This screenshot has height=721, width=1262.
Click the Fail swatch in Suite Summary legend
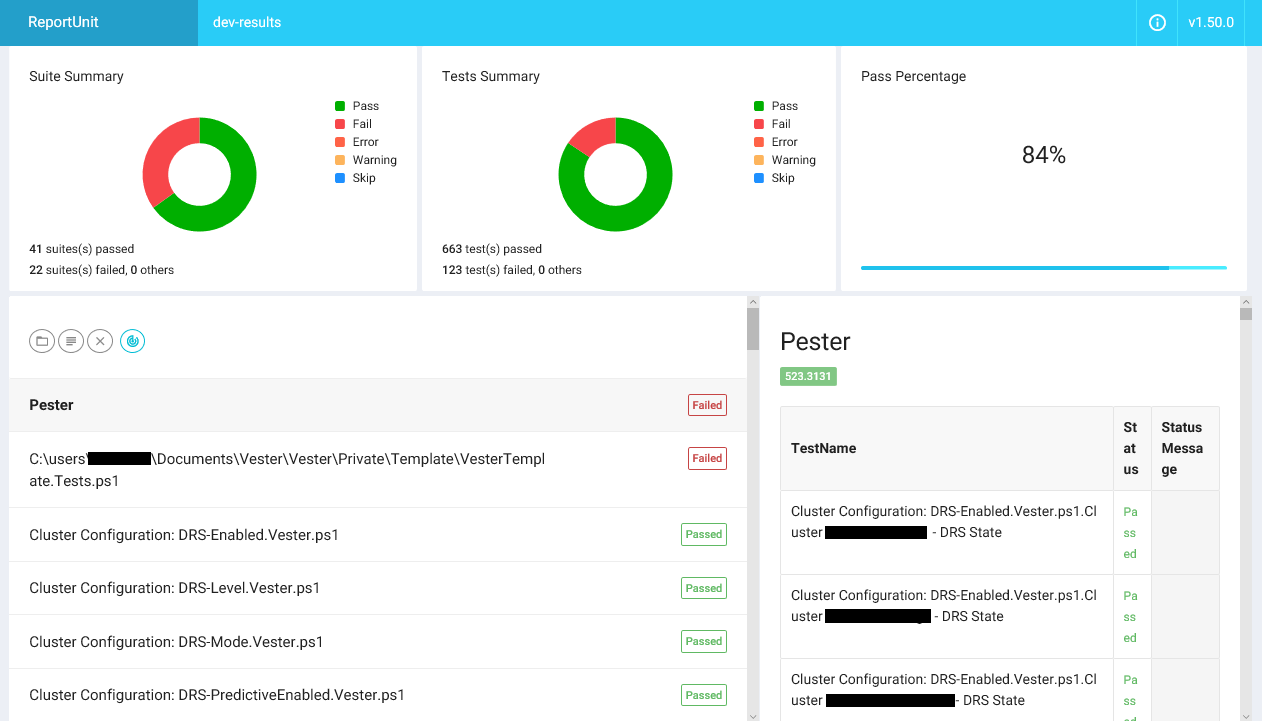340,124
